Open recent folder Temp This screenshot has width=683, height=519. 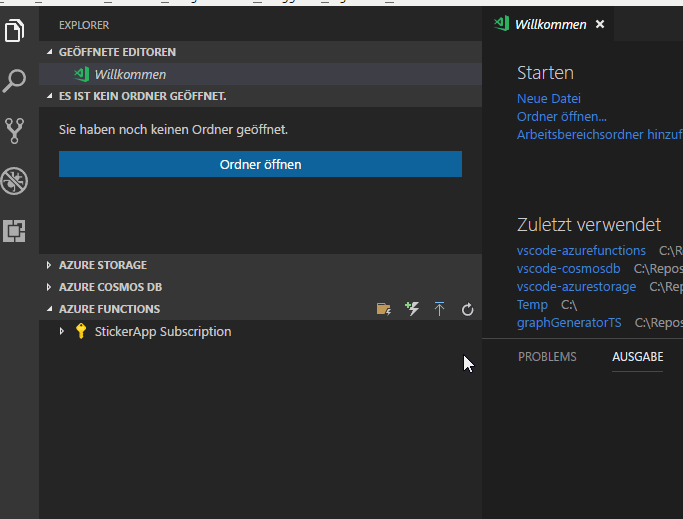click(x=532, y=305)
